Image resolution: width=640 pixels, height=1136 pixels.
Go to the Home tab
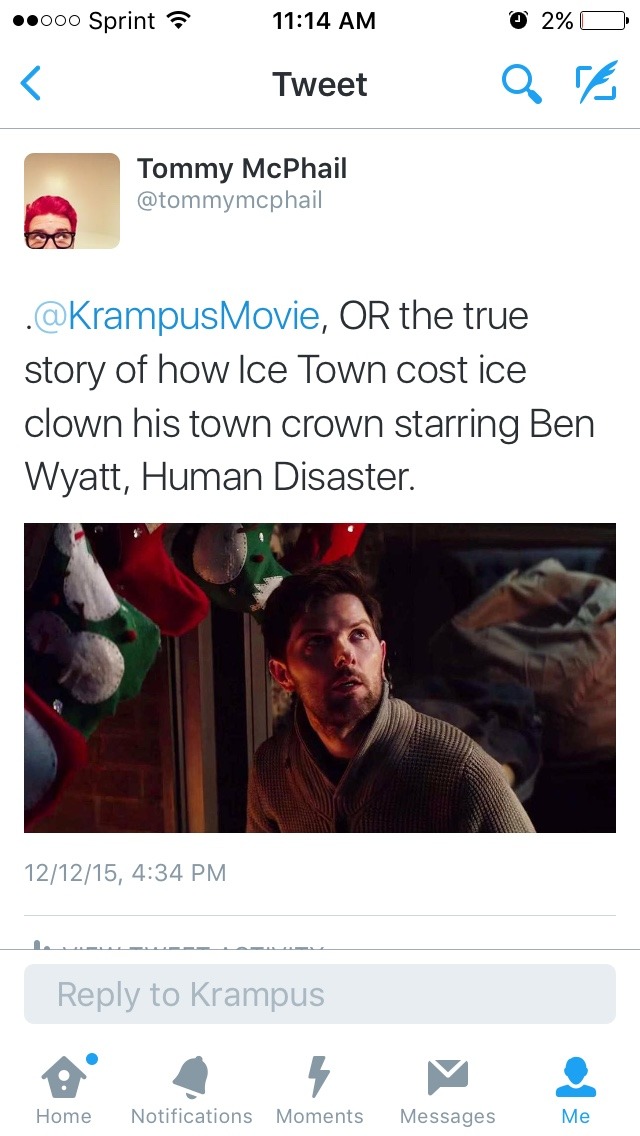point(64,1088)
